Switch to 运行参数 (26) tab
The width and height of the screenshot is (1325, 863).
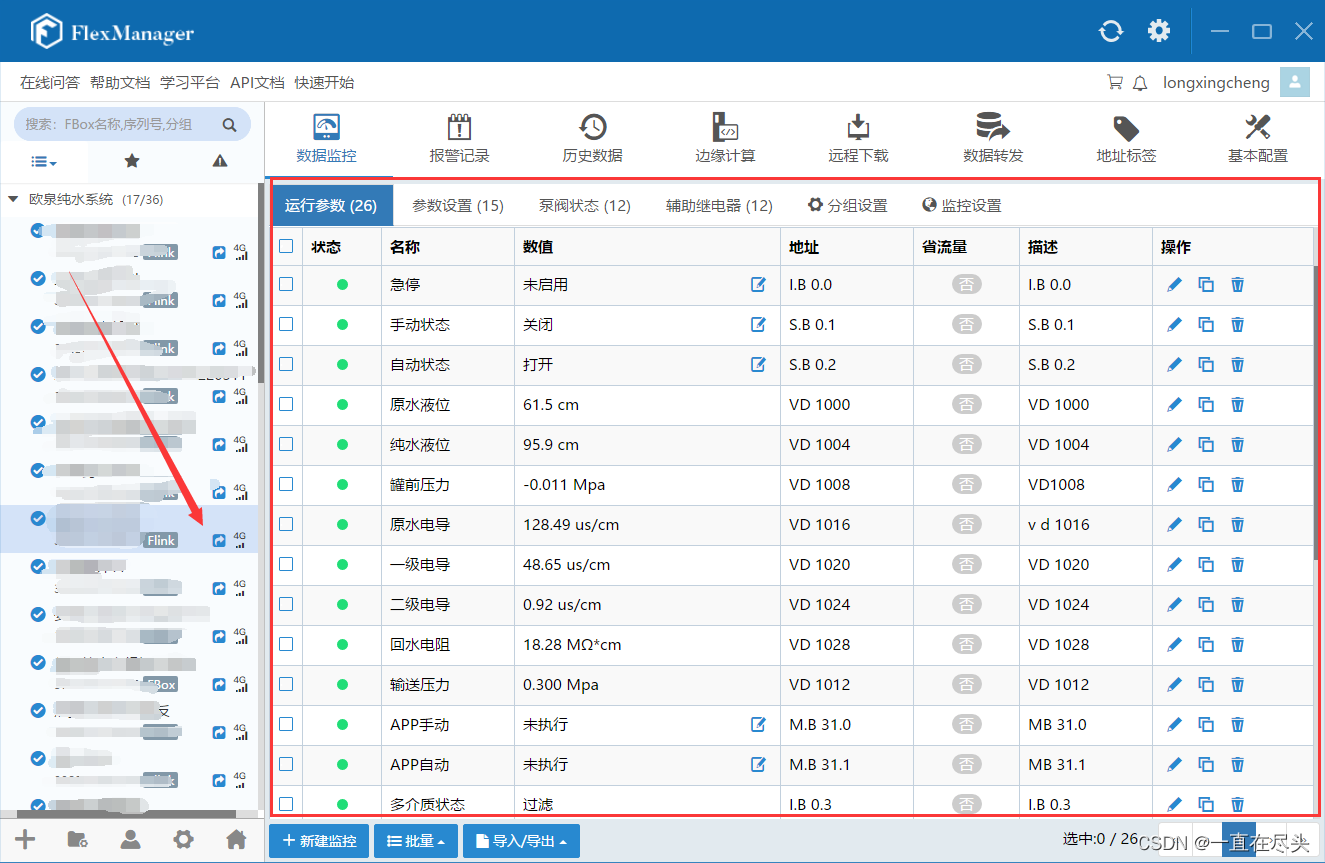pos(331,205)
